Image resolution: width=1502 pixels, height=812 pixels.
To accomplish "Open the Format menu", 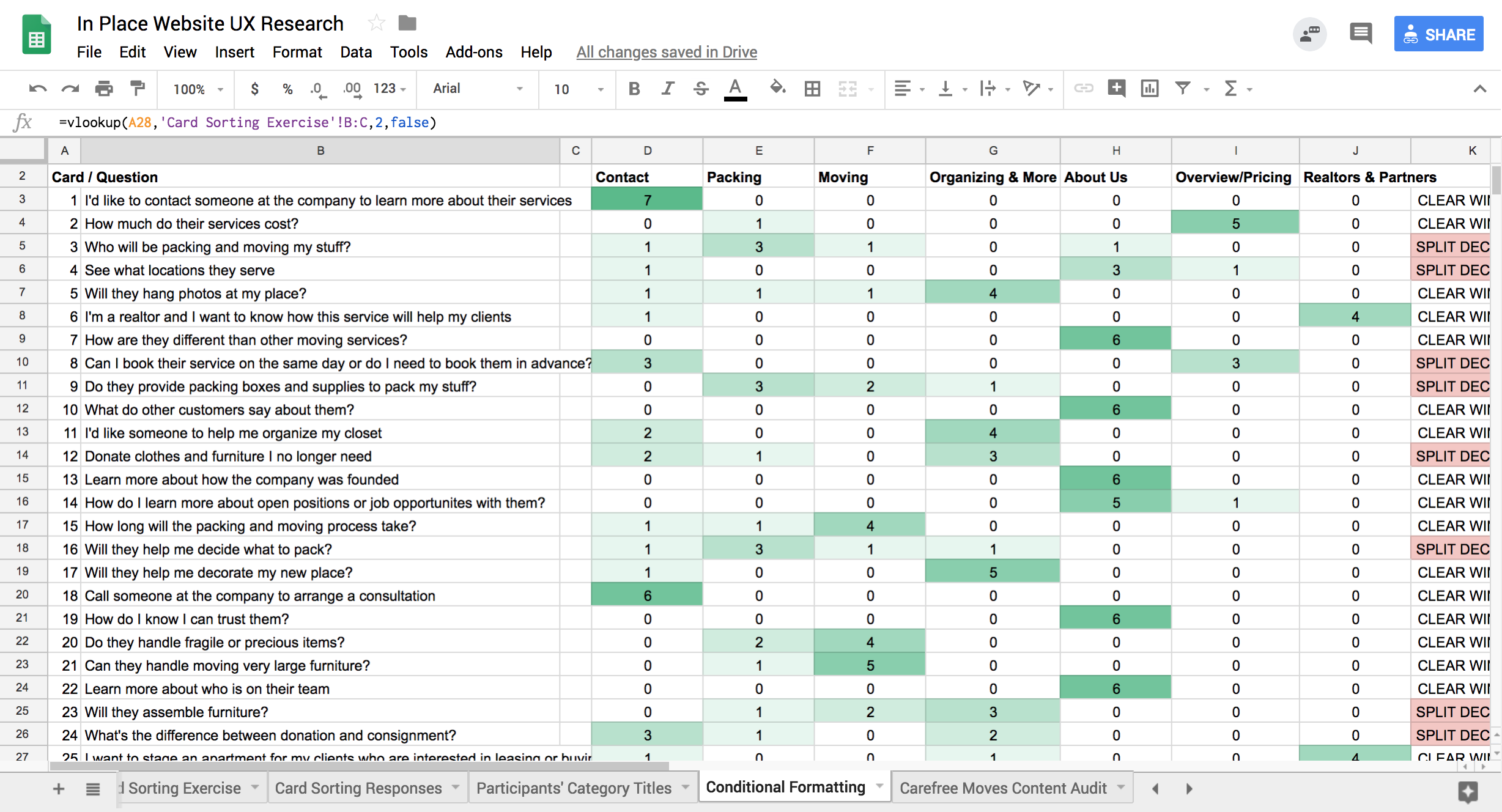I will point(297,52).
